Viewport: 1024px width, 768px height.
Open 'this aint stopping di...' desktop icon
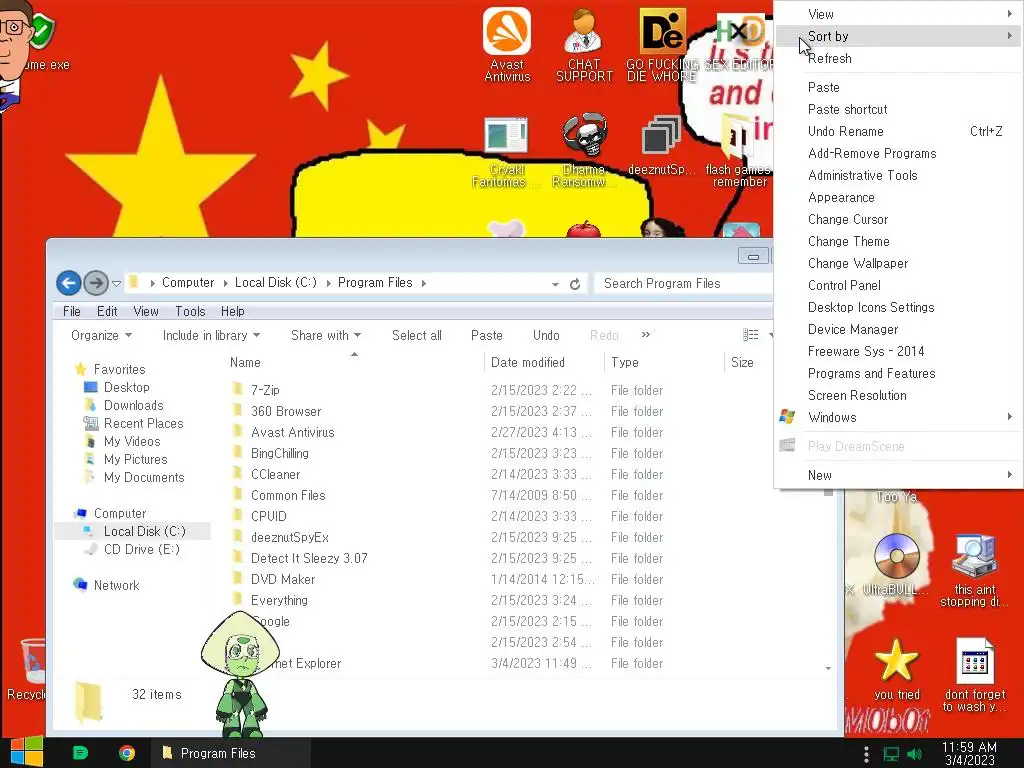click(x=974, y=569)
